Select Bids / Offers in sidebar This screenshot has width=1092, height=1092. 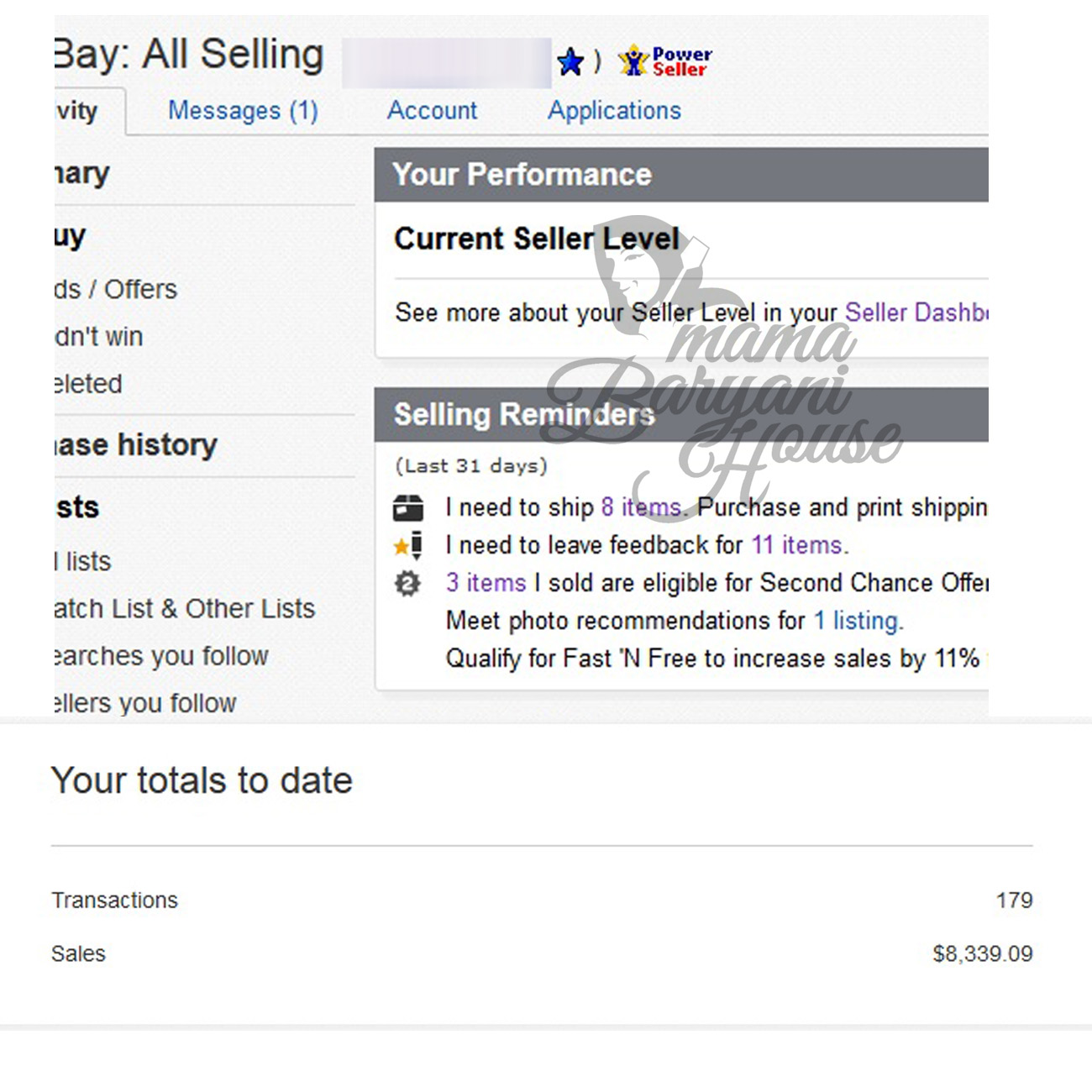[116, 290]
